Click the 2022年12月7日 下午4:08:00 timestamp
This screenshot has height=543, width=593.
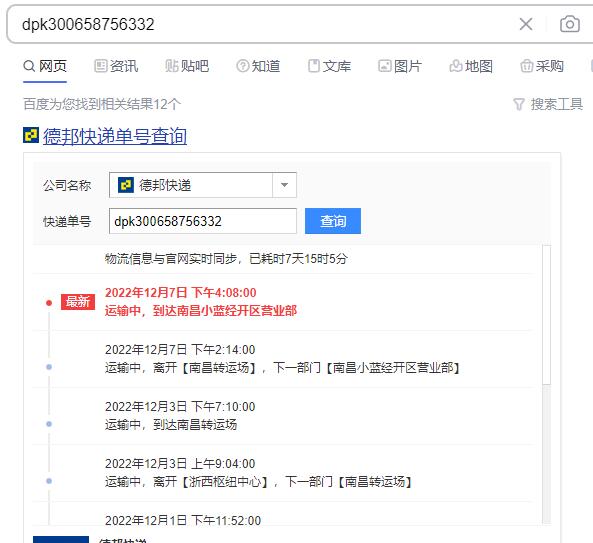tap(181, 292)
